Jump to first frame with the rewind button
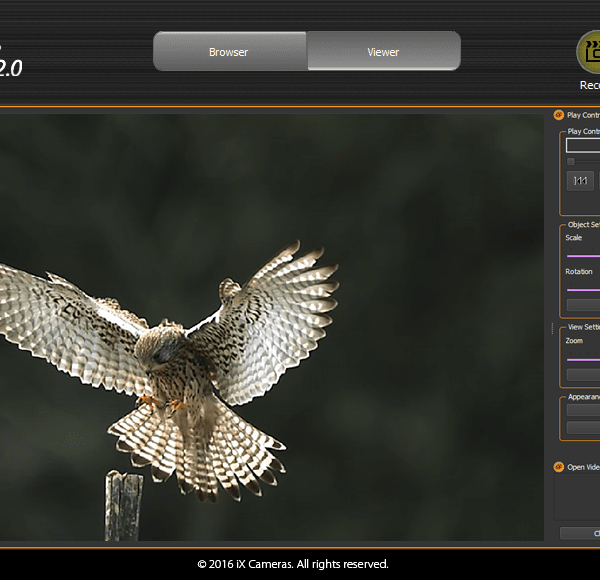This screenshot has height=580, width=600. point(580,181)
